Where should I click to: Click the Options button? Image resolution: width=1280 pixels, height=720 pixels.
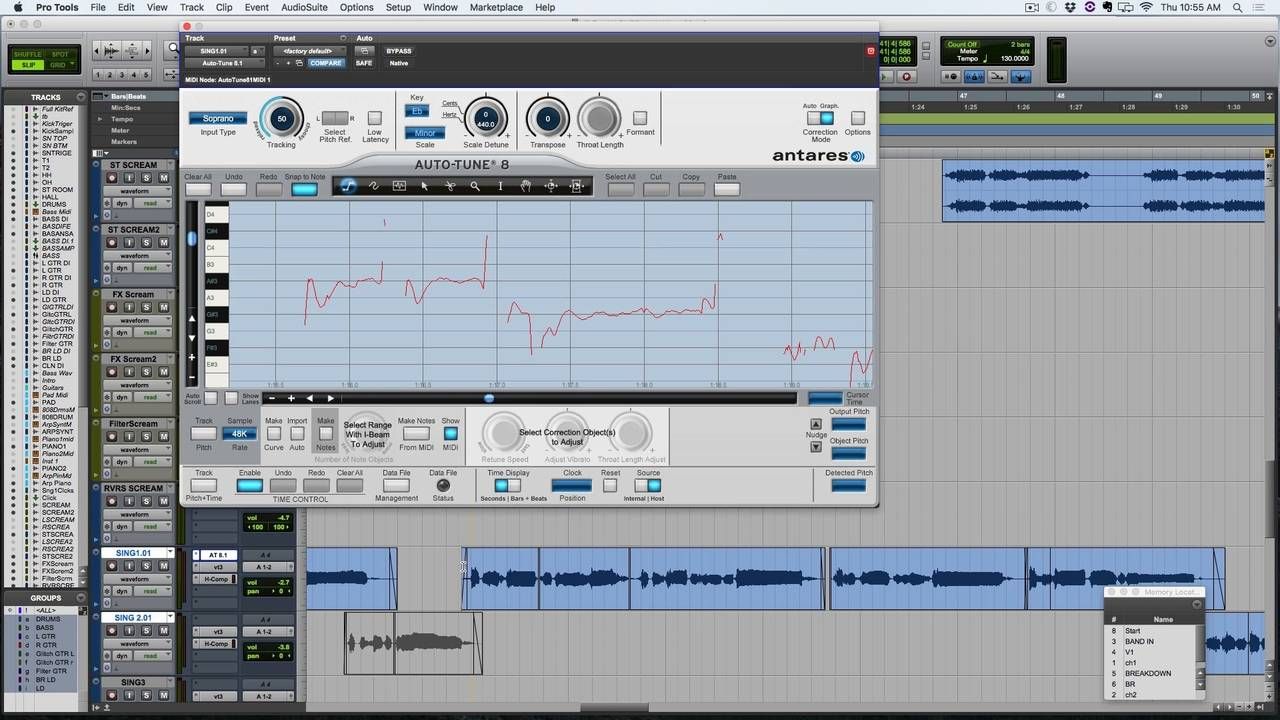(857, 118)
